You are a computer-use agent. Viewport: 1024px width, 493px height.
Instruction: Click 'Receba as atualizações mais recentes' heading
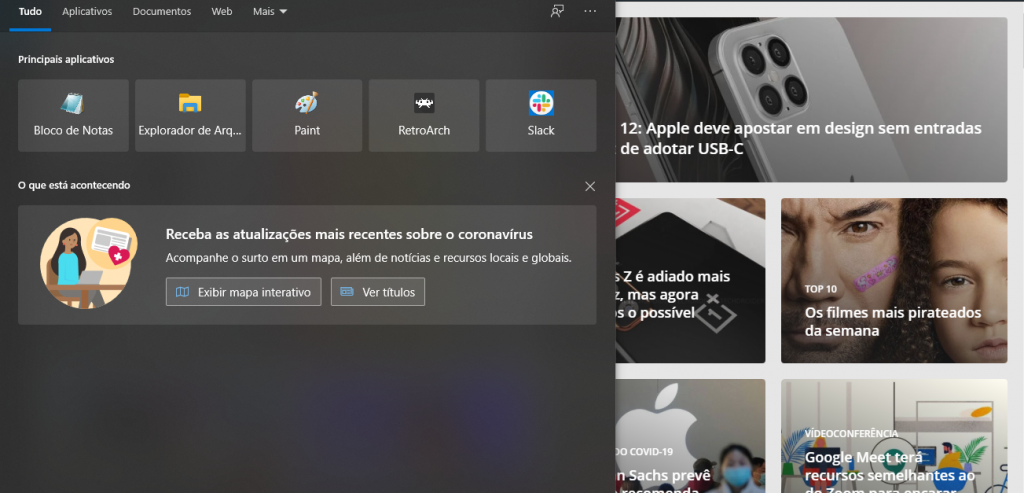pos(349,234)
